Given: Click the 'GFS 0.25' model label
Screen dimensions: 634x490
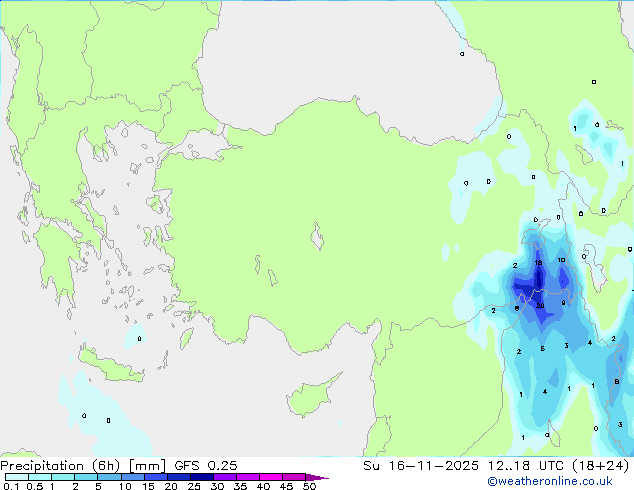Looking at the screenshot, I should pos(206,466).
